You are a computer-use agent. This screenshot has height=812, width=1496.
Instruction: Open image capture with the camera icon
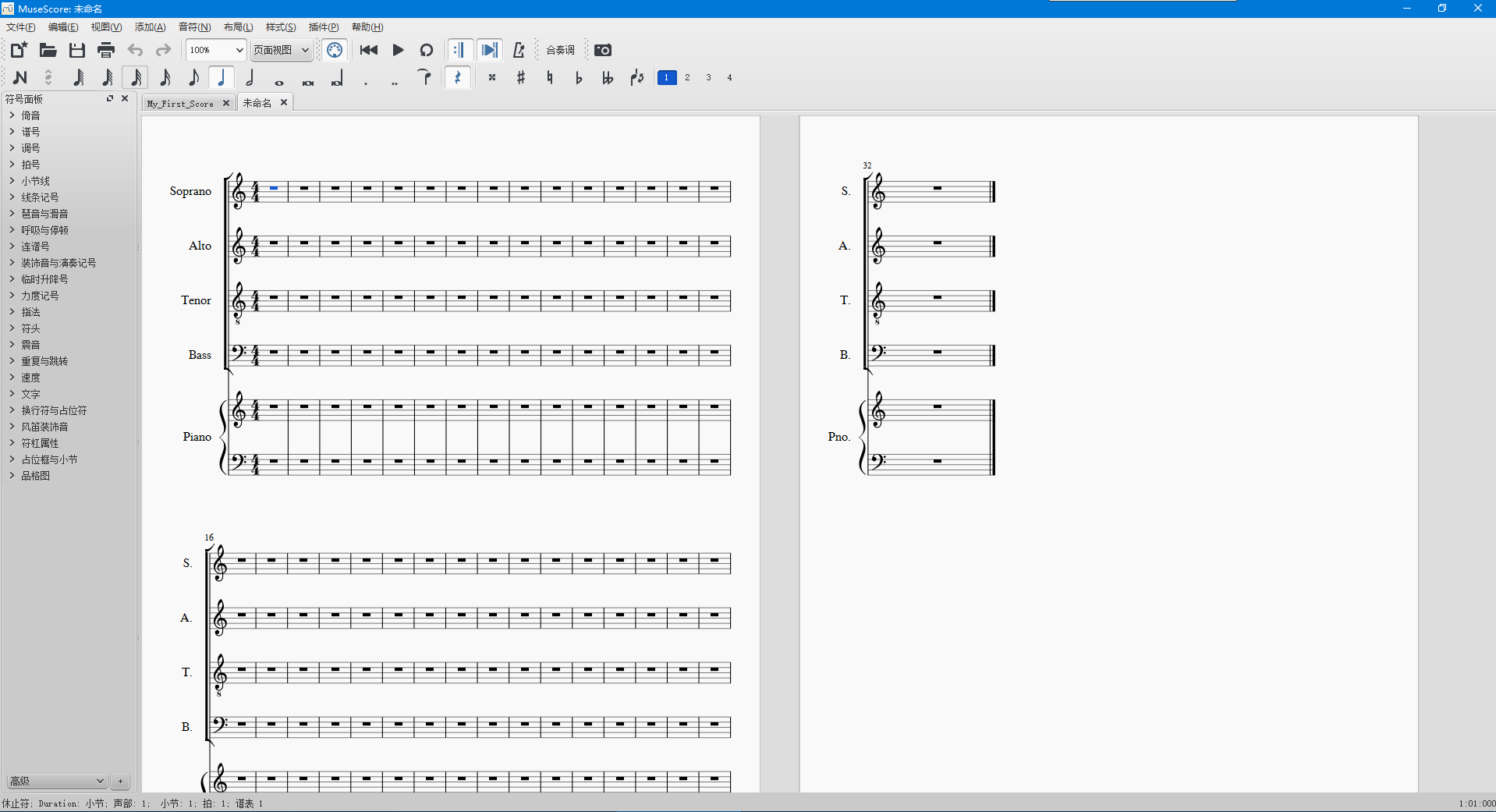(603, 50)
